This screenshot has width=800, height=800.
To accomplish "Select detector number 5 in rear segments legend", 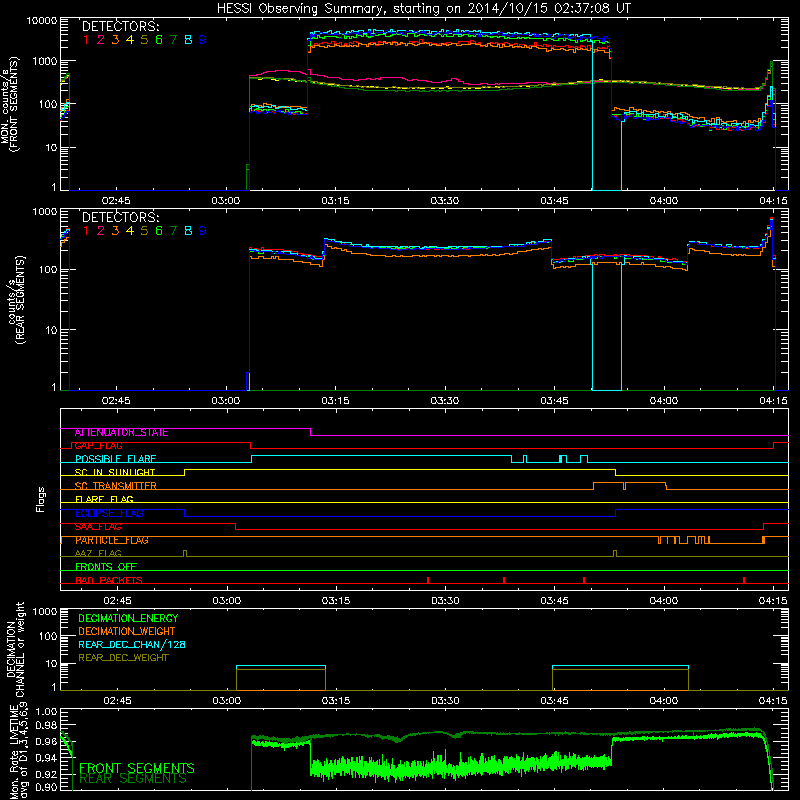I will pyautogui.click(x=144, y=231).
